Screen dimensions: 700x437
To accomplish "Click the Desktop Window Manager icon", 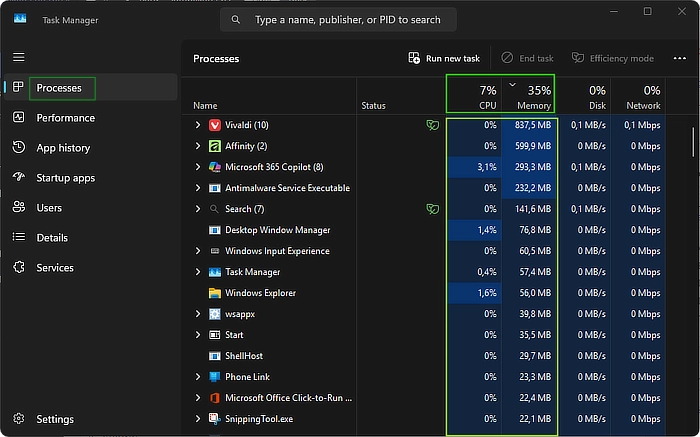I will click(x=215, y=230).
